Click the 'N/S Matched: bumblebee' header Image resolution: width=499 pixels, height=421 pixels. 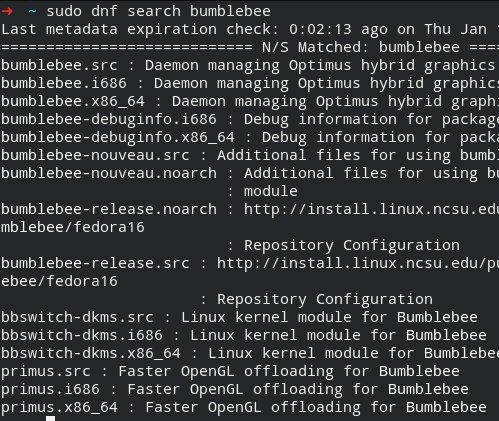(361, 47)
